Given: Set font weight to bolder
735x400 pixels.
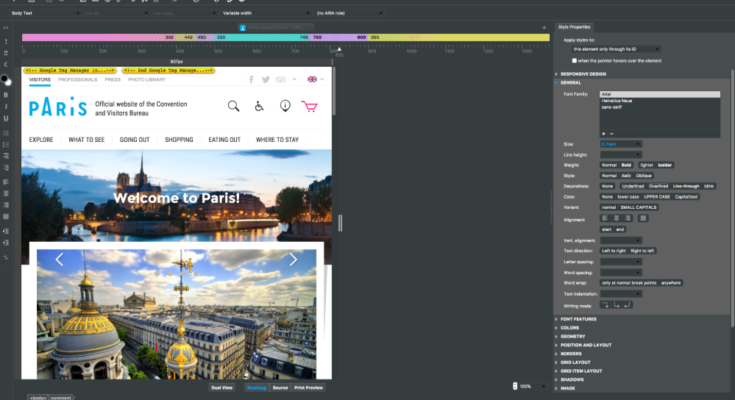Looking at the screenshot, I should pyautogui.click(x=665, y=165).
